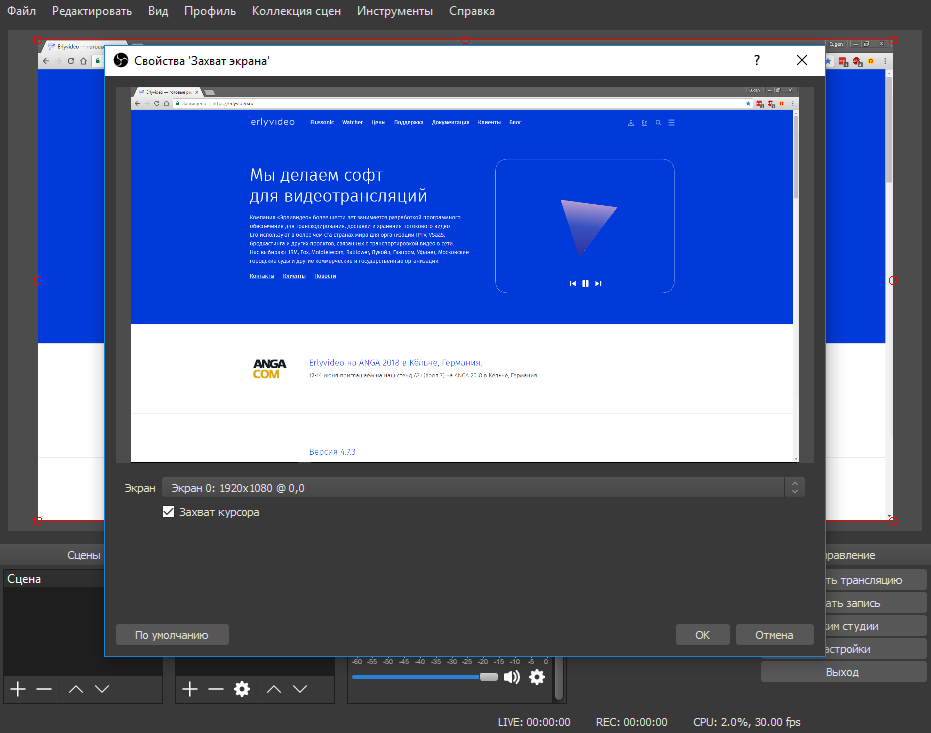The image size is (931, 733).
Task: Toggle the Захват курсора checkbox
Action: (x=169, y=512)
